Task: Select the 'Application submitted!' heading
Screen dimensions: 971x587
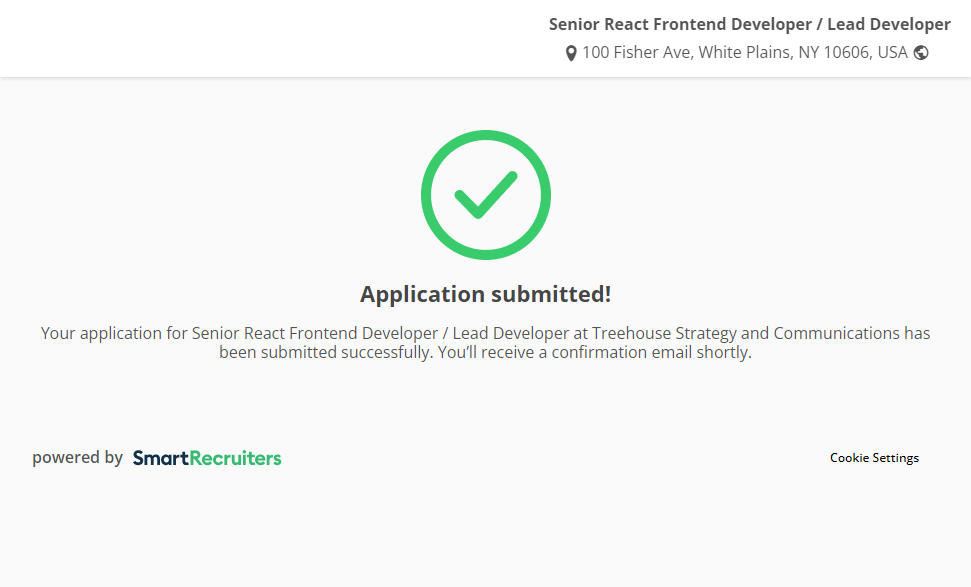Action: coord(485,294)
